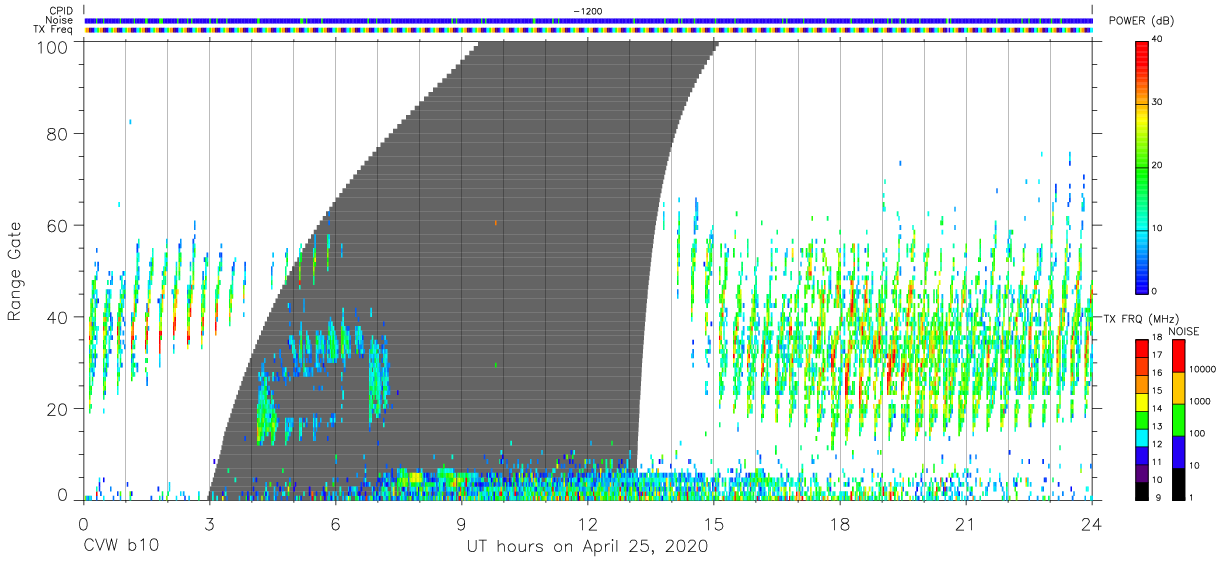Click the NOISE color scale bar
This screenshot has width=1228, height=567.
coord(1179,419)
